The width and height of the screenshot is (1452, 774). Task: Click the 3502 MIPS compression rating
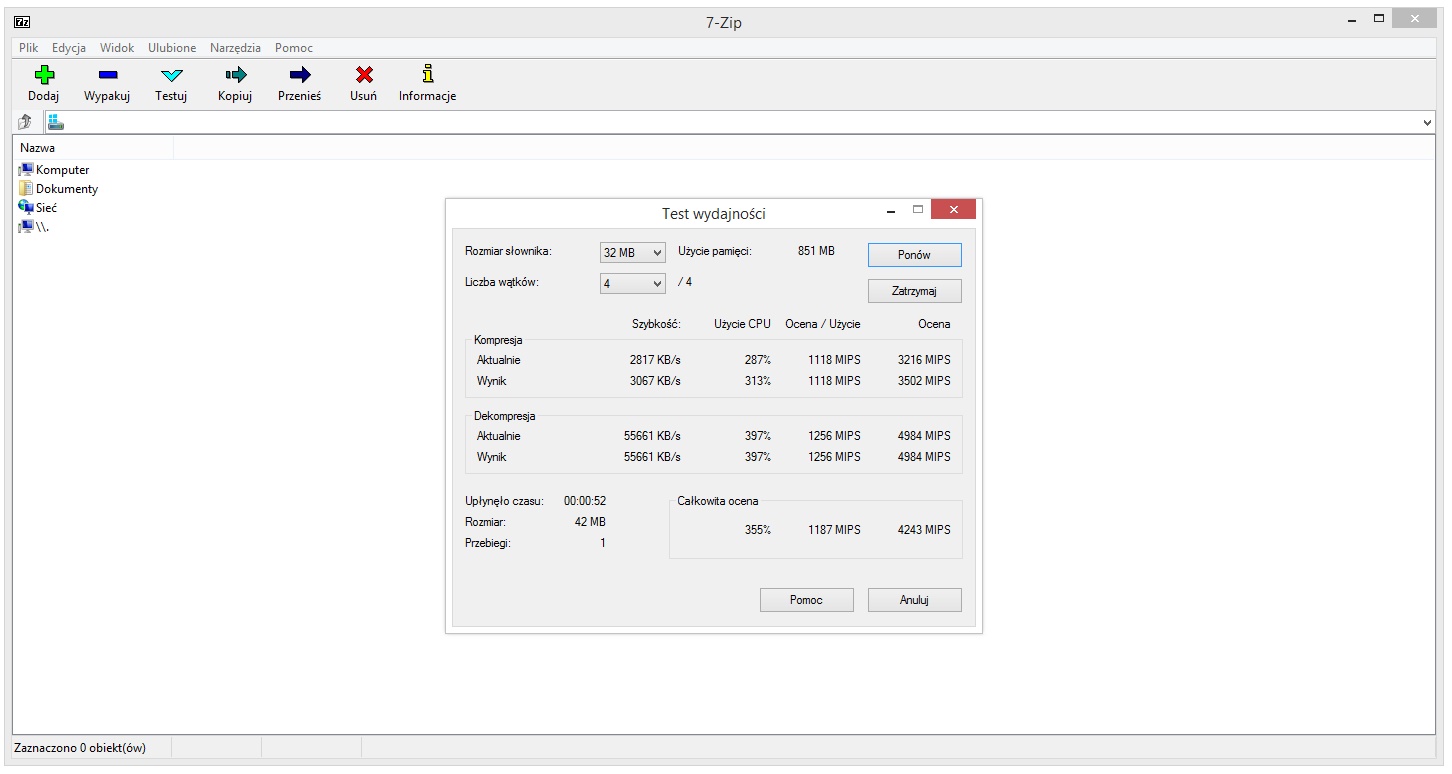[924, 381]
